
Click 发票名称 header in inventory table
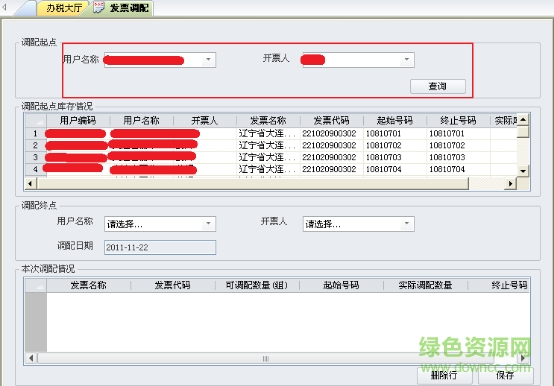268,120
